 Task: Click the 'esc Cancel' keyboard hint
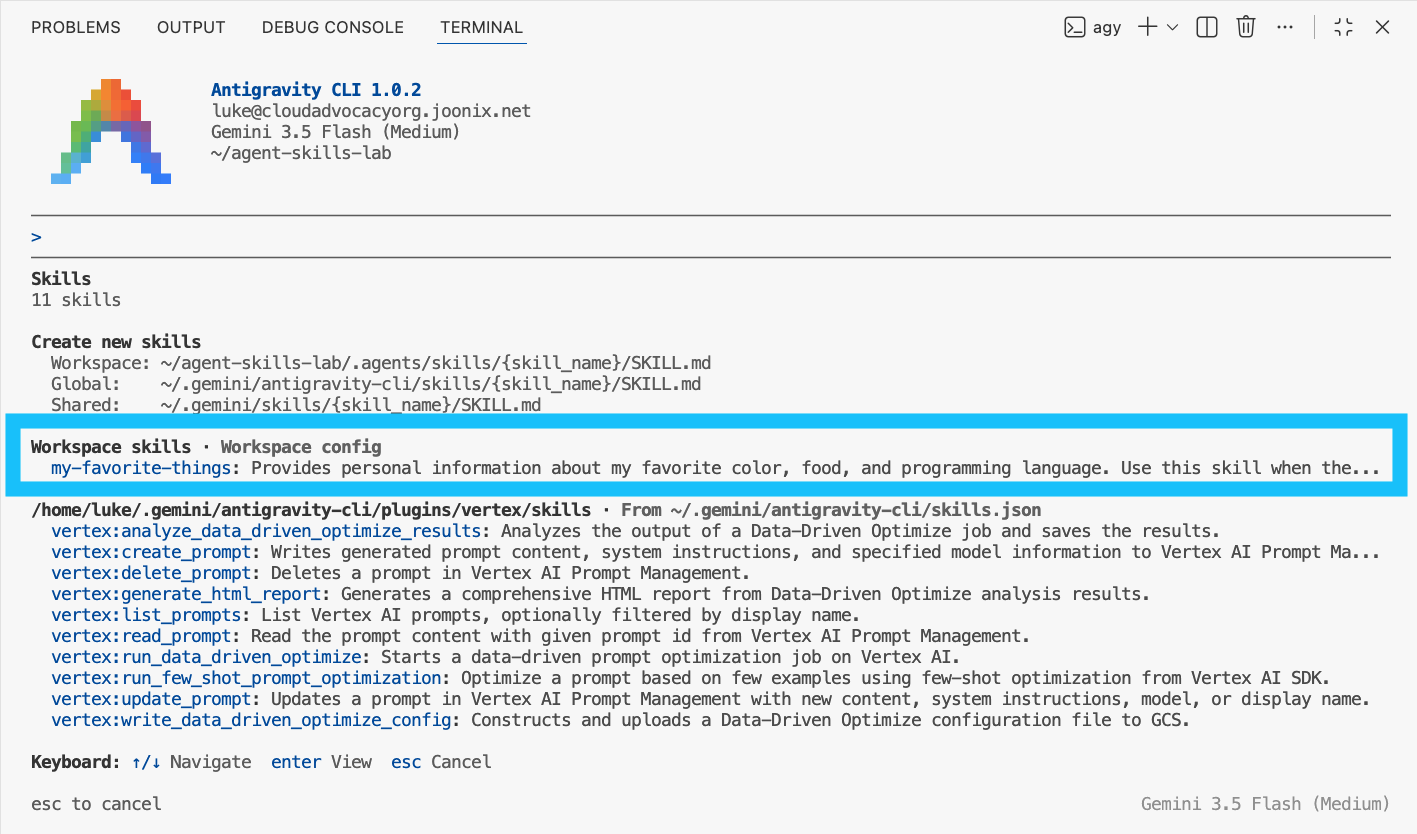point(441,762)
